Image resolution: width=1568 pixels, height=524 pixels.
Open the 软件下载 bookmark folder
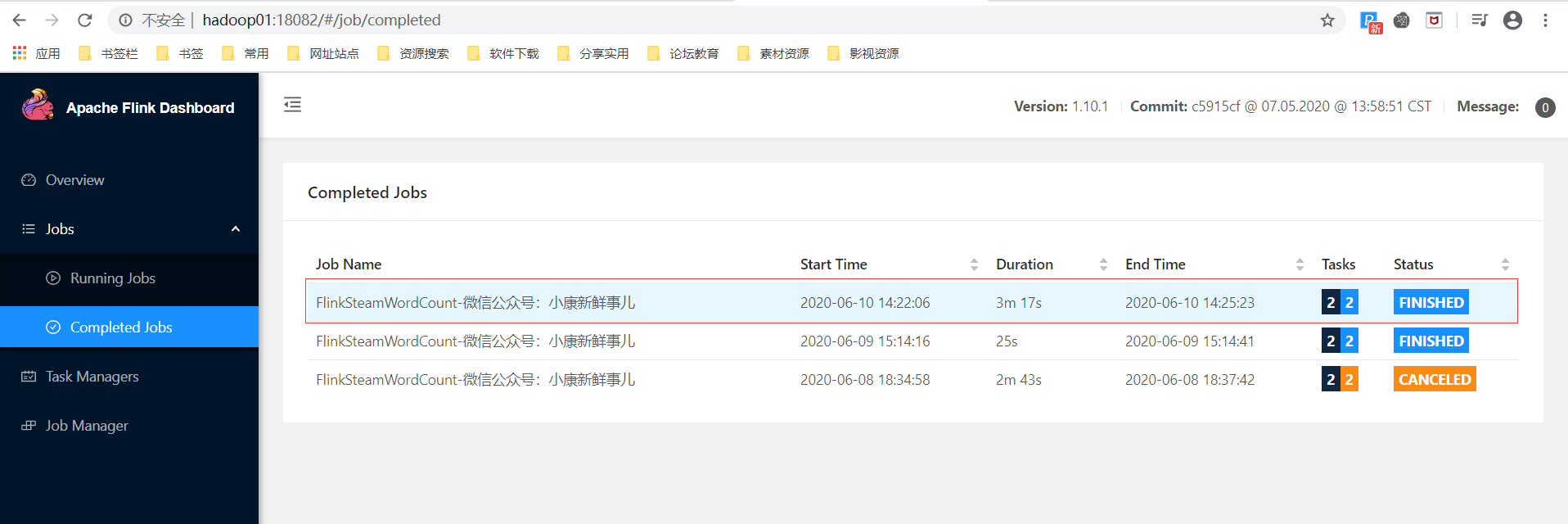pyautogui.click(x=502, y=53)
